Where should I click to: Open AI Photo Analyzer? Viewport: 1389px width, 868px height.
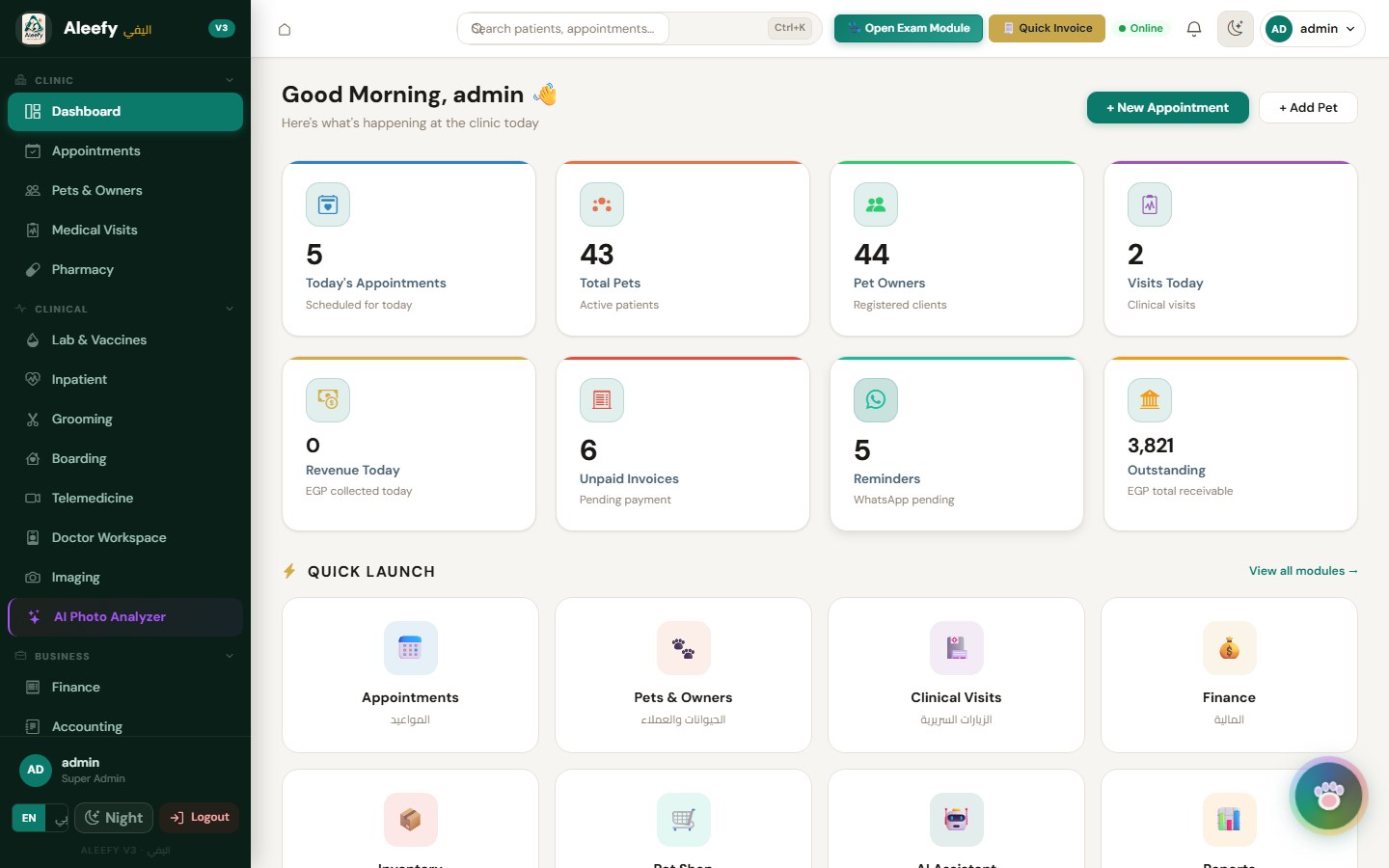point(125,617)
